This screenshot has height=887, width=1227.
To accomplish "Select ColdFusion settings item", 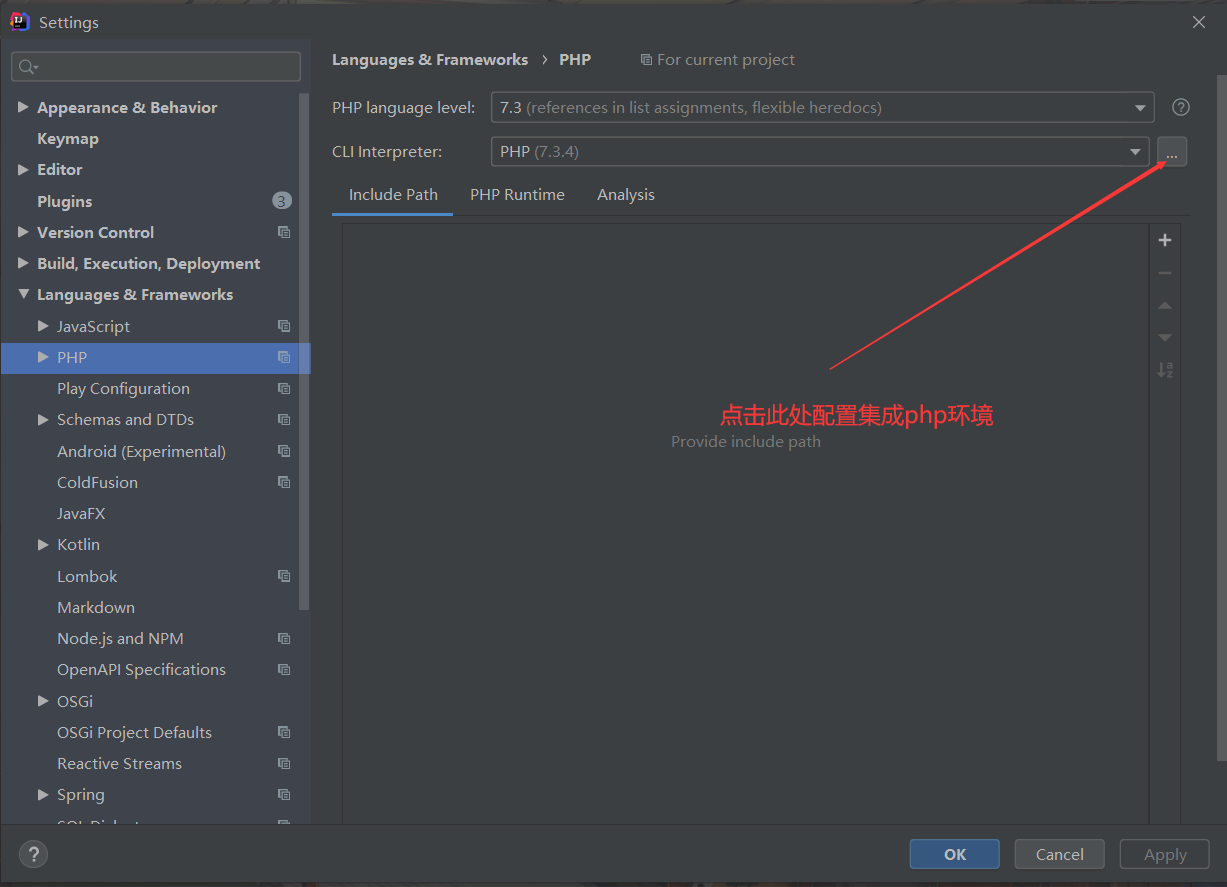I will click(x=98, y=482).
